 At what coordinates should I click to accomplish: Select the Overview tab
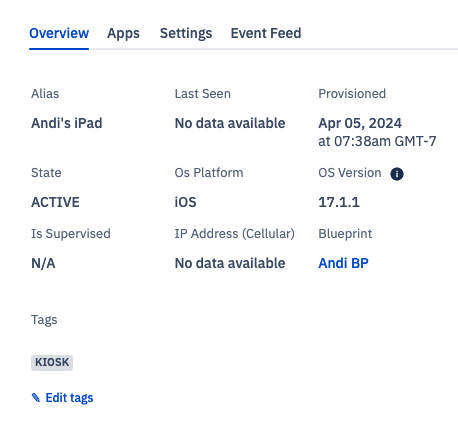pyautogui.click(x=59, y=33)
